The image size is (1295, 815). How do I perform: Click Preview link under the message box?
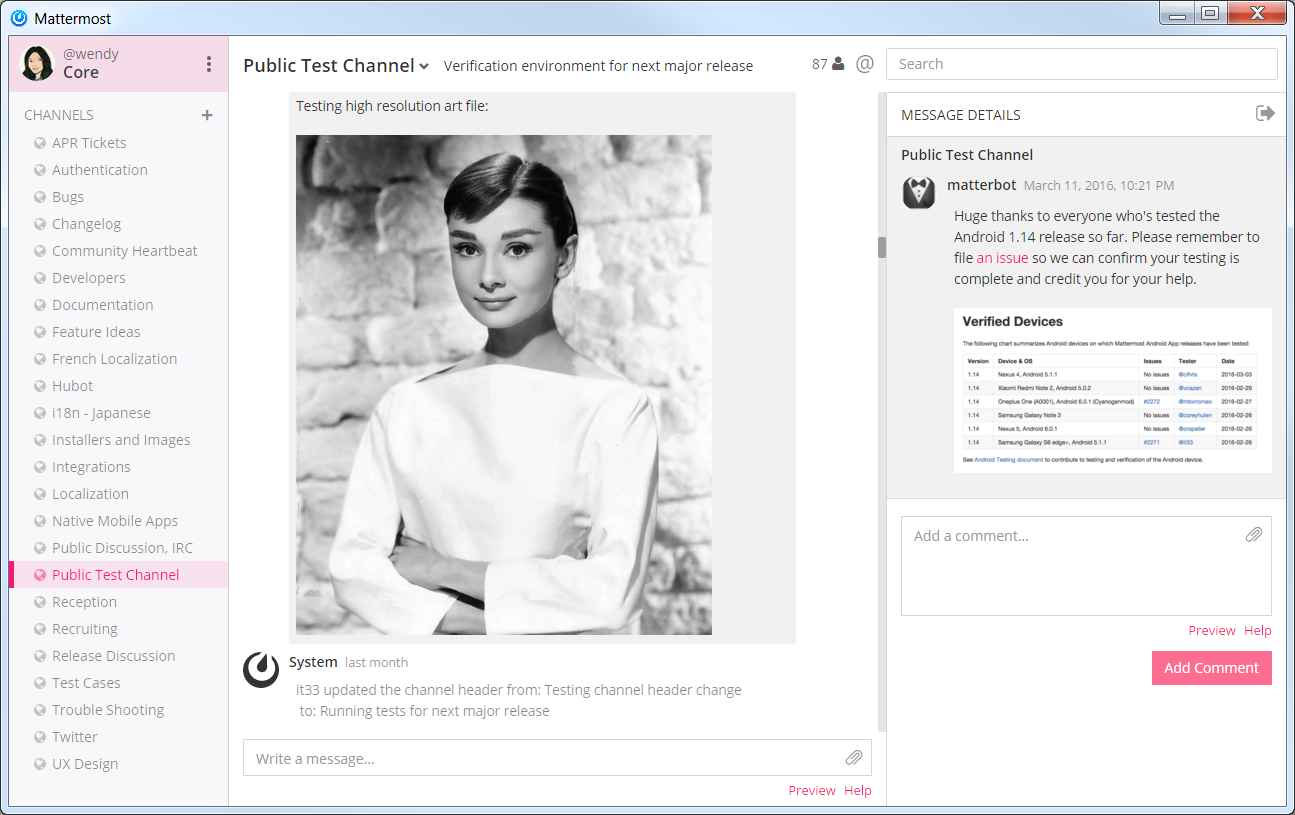(811, 790)
